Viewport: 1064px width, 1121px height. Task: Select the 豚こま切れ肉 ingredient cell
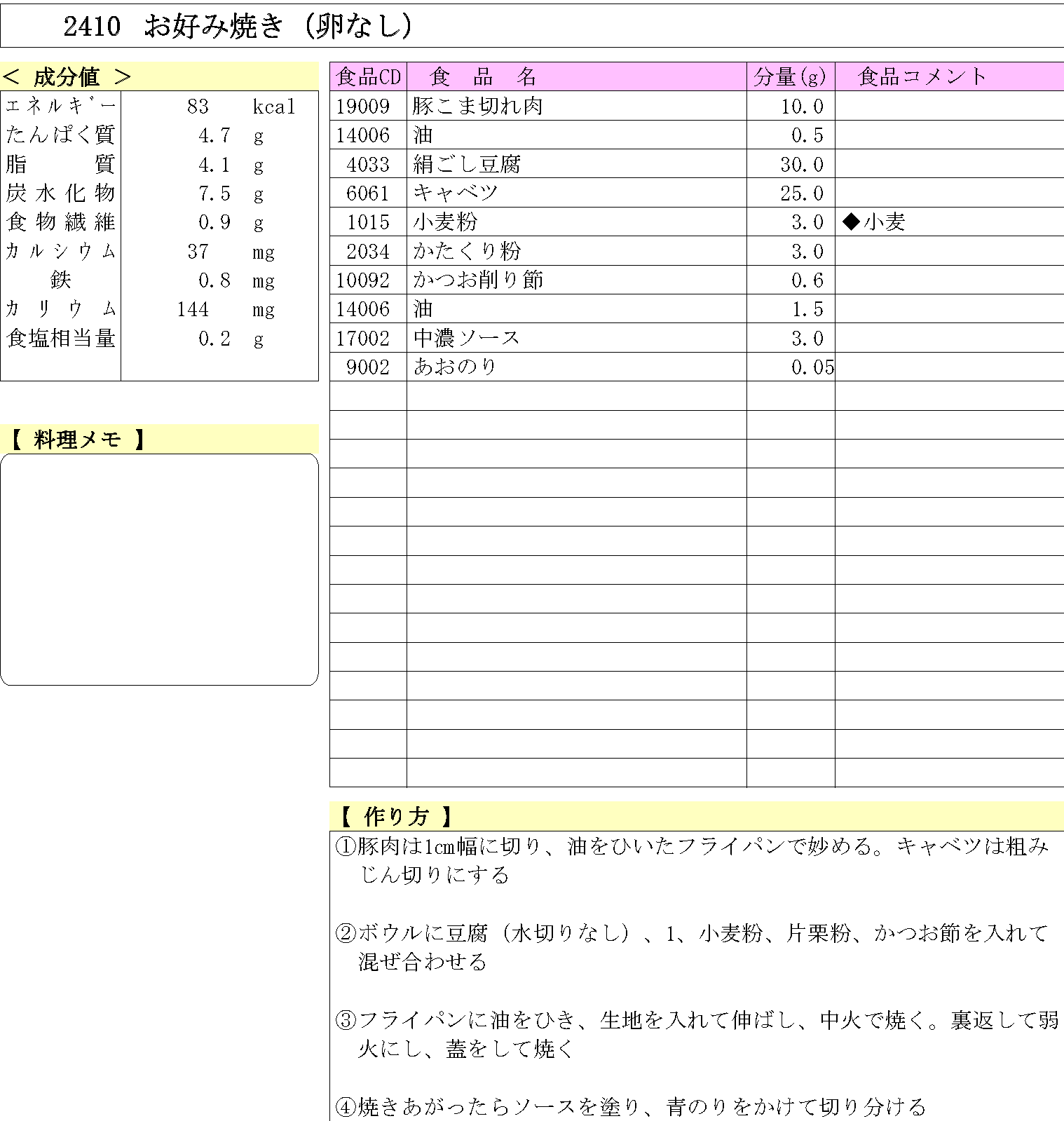coord(477,106)
